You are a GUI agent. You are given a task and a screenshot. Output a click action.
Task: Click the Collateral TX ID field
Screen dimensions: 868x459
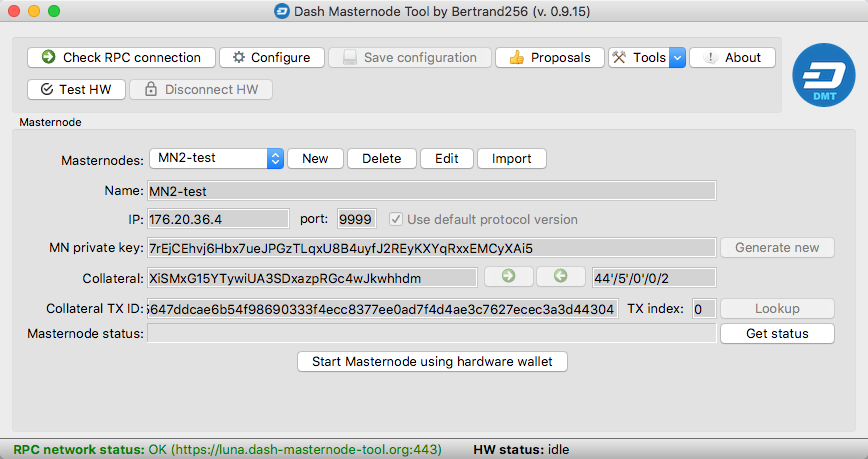[x=383, y=309]
